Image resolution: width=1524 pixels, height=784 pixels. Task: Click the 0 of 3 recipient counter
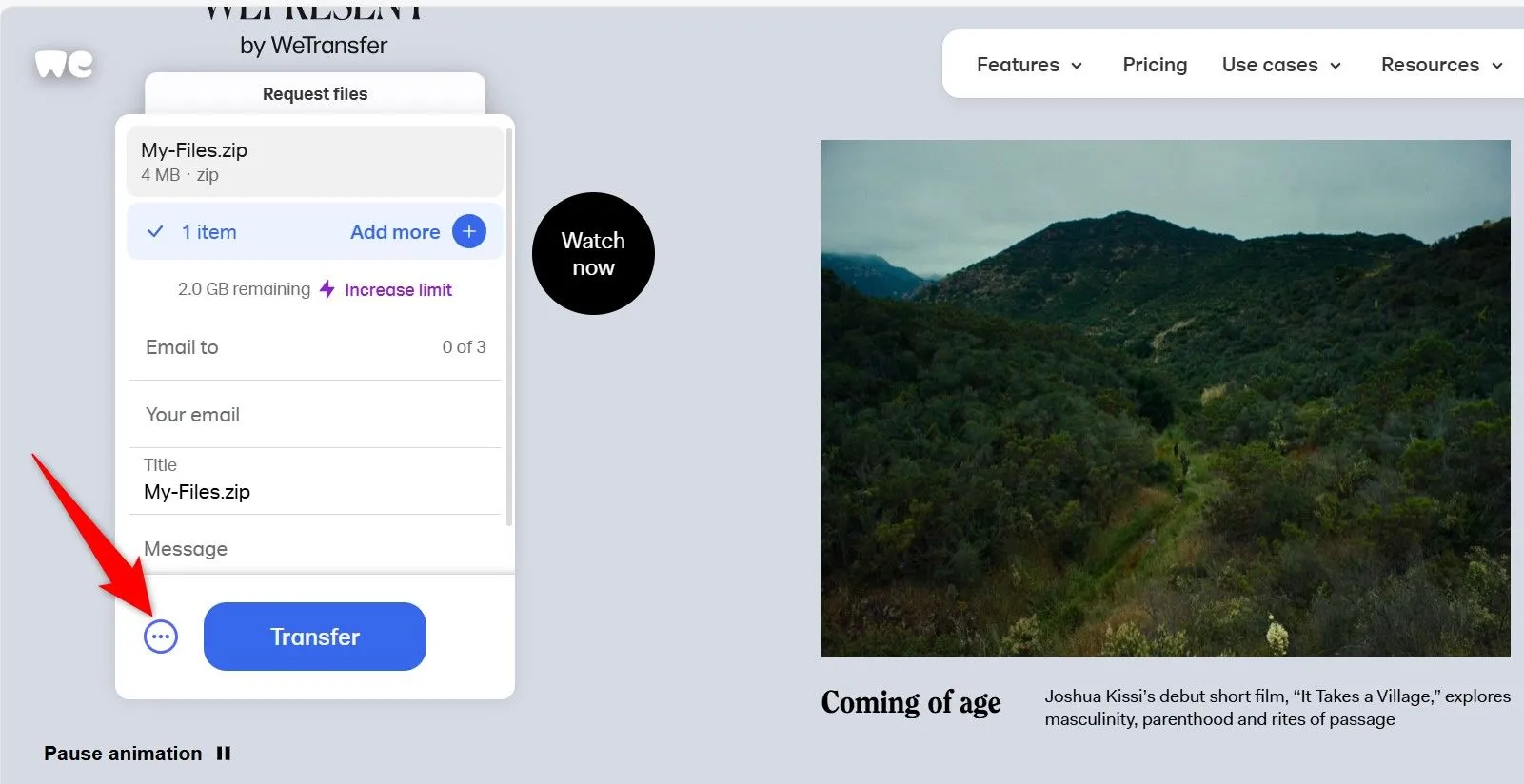[x=464, y=347]
